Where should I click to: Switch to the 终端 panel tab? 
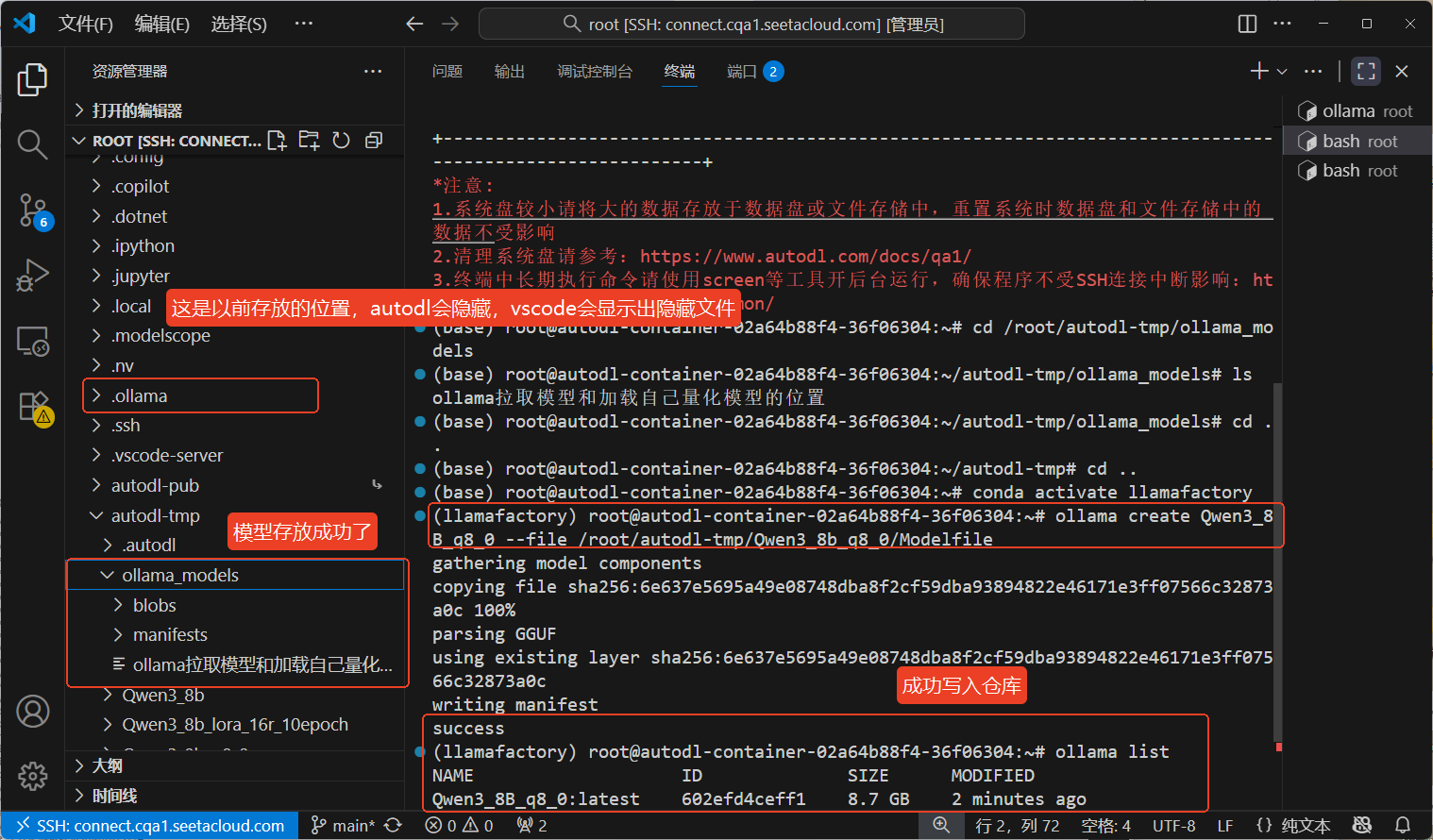click(x=680, y=71)
